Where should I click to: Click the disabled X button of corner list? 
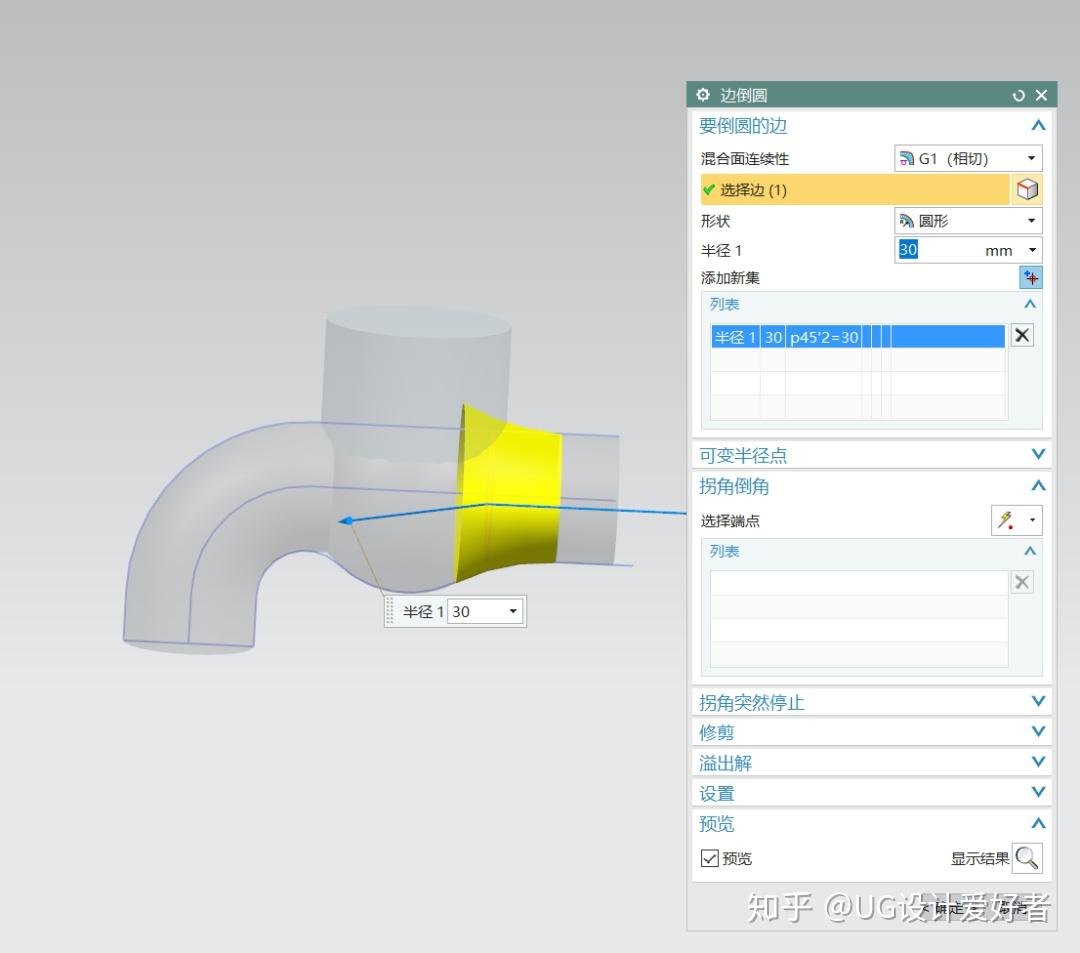tap(1022, 582)
